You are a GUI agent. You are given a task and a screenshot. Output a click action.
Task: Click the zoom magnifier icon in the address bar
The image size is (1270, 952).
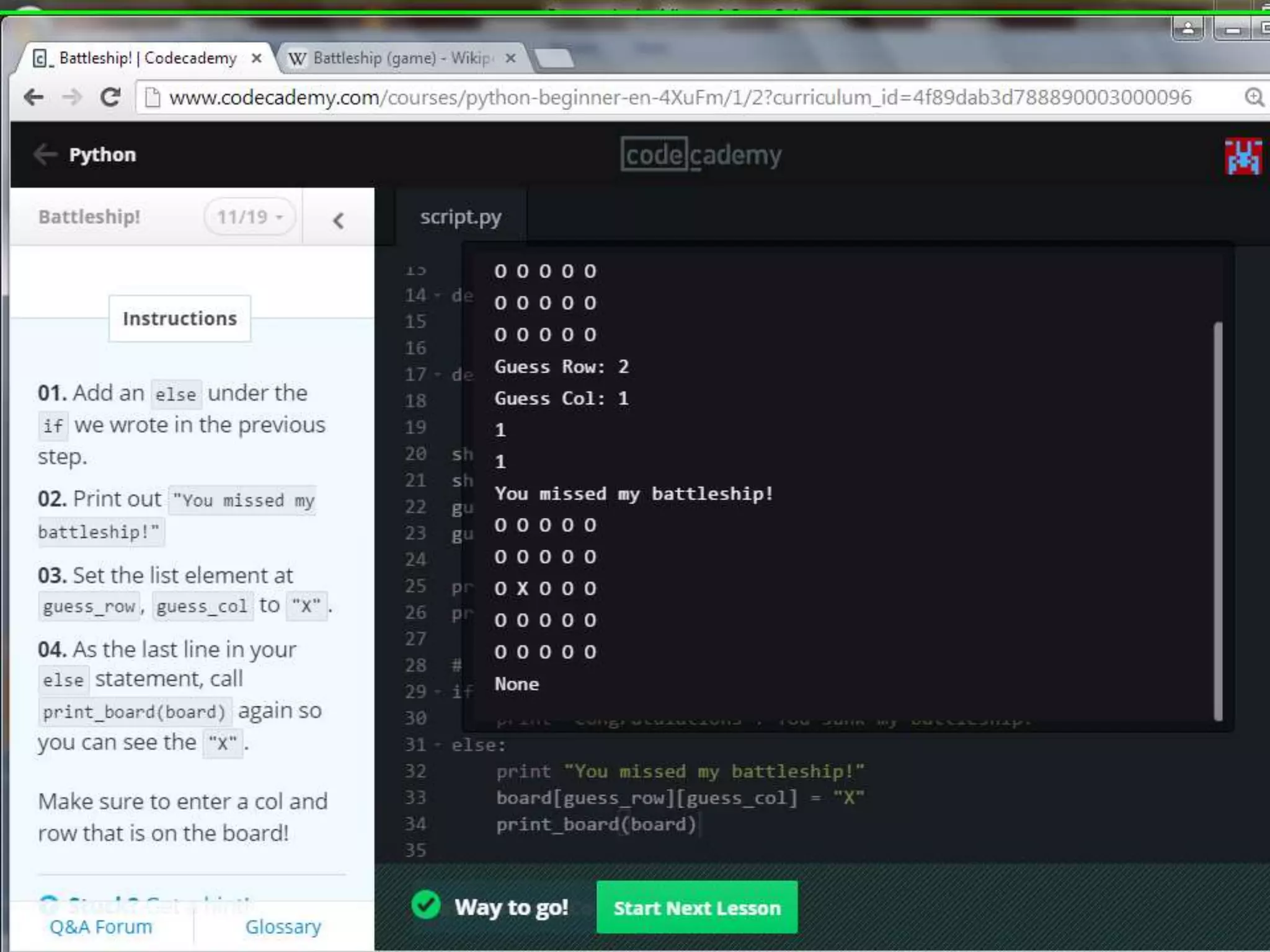point(1254,97)
